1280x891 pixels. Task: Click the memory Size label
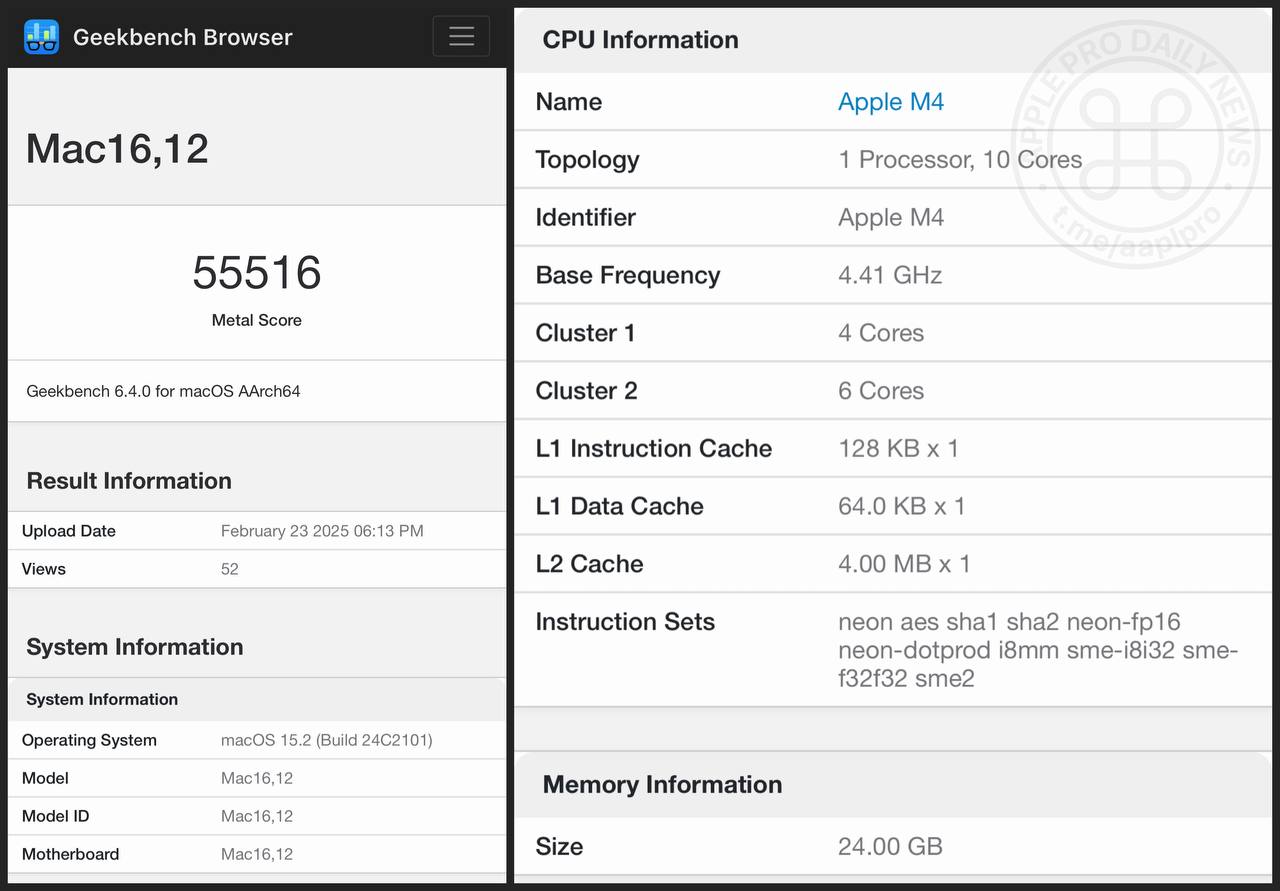(560, 847)
